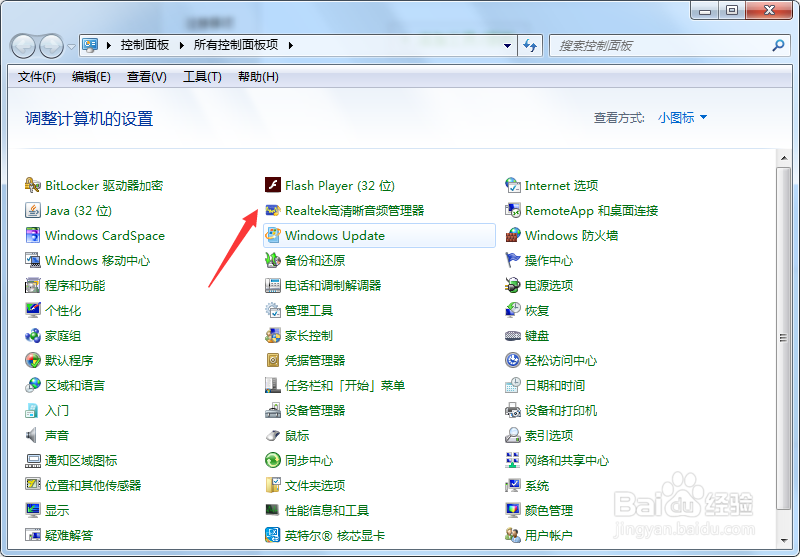Open the 工具(T) menu
800x557 pixels.
(x=203, y=77)
